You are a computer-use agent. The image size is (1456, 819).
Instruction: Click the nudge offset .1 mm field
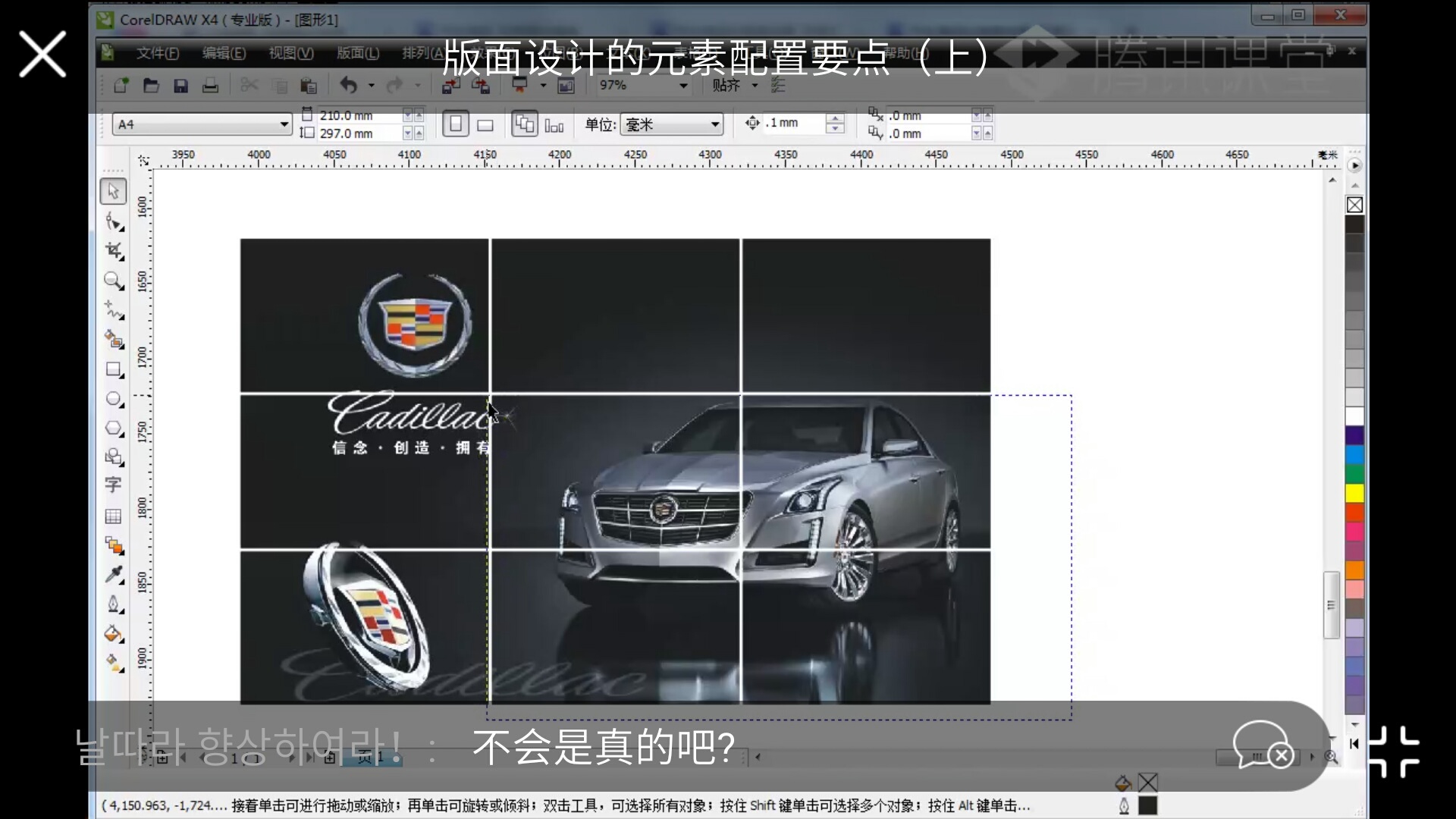[x=793, y=123]
